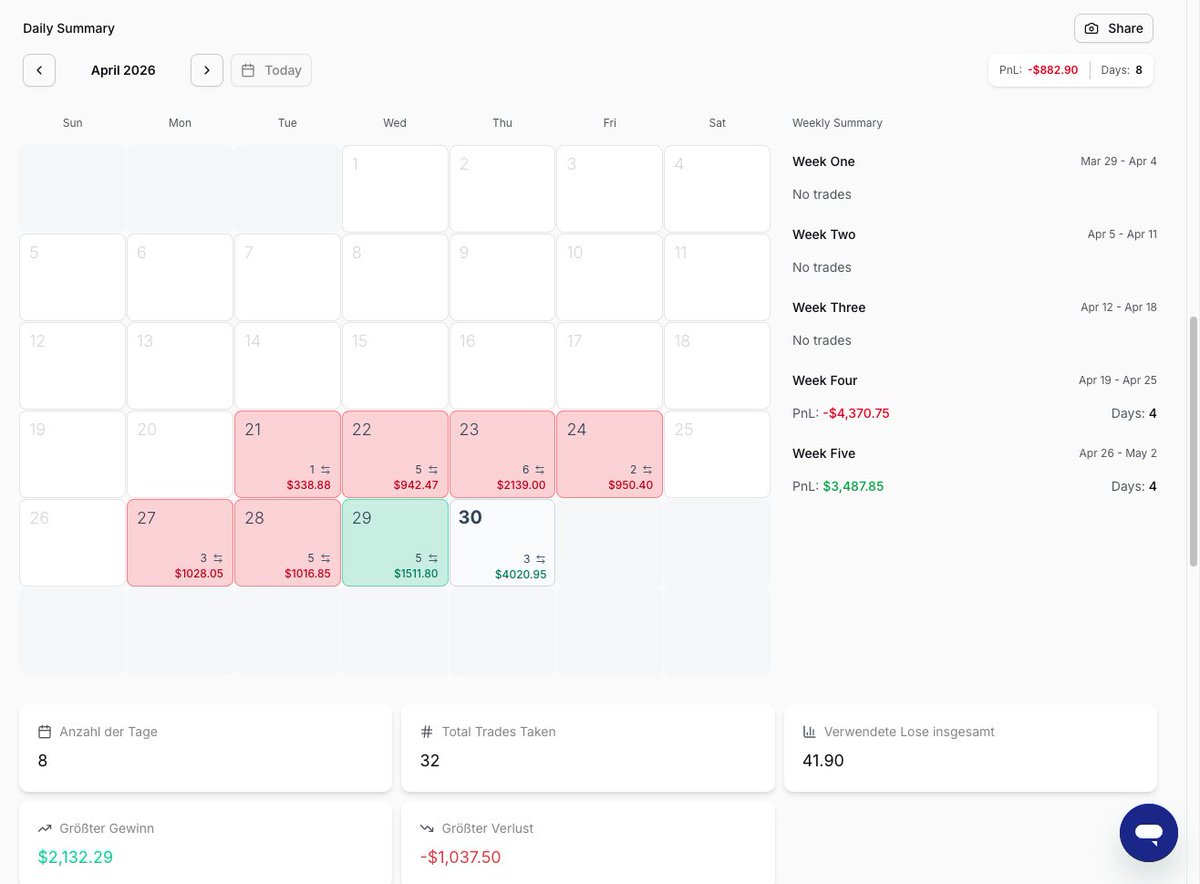Click the $1511.80 amount on April 29

415,574
